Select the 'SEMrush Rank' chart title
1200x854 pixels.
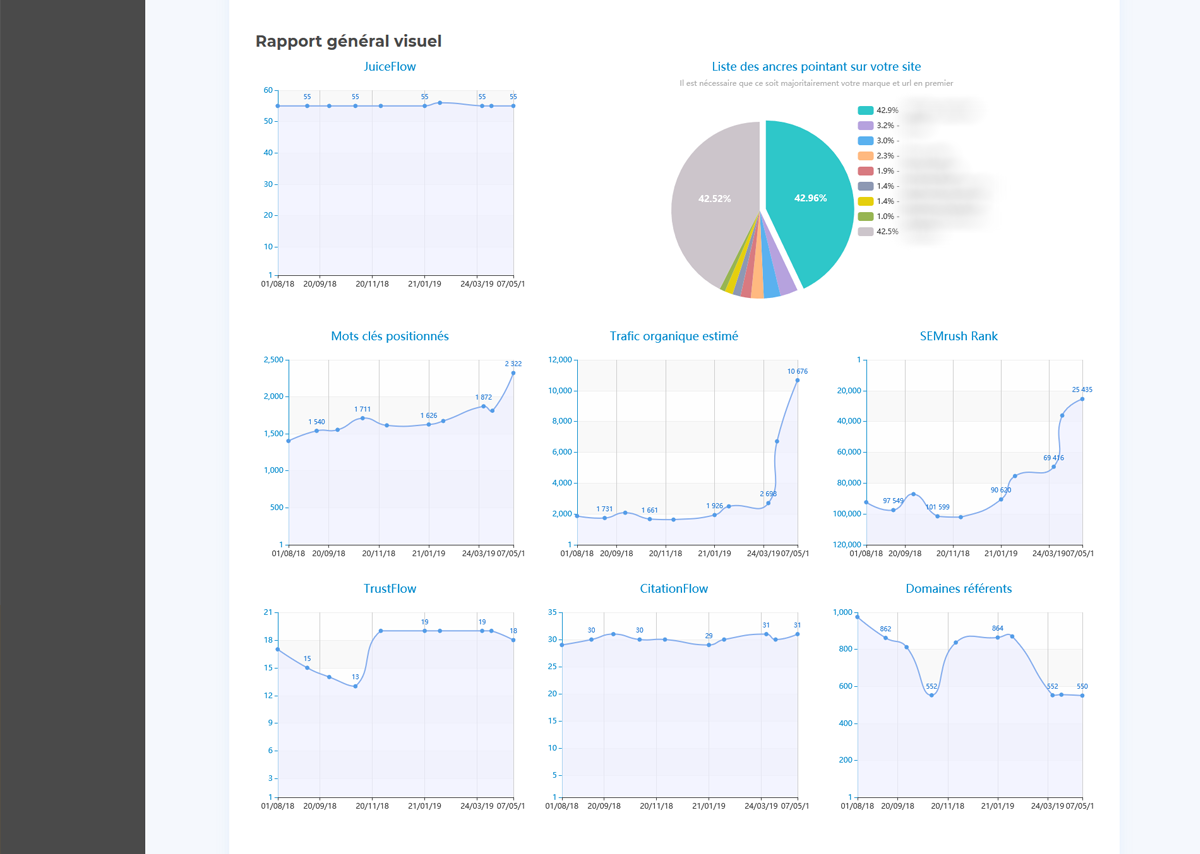click(958, 337)
